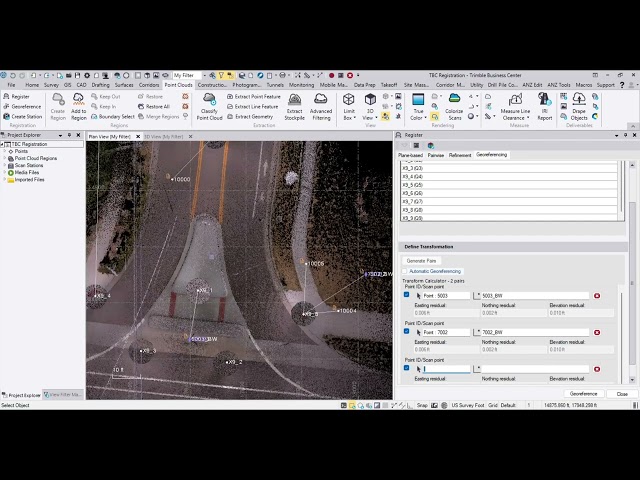Activate the Boundary Select tool
Viewport: 640px width, 480px height.
(x=113, y=116)
